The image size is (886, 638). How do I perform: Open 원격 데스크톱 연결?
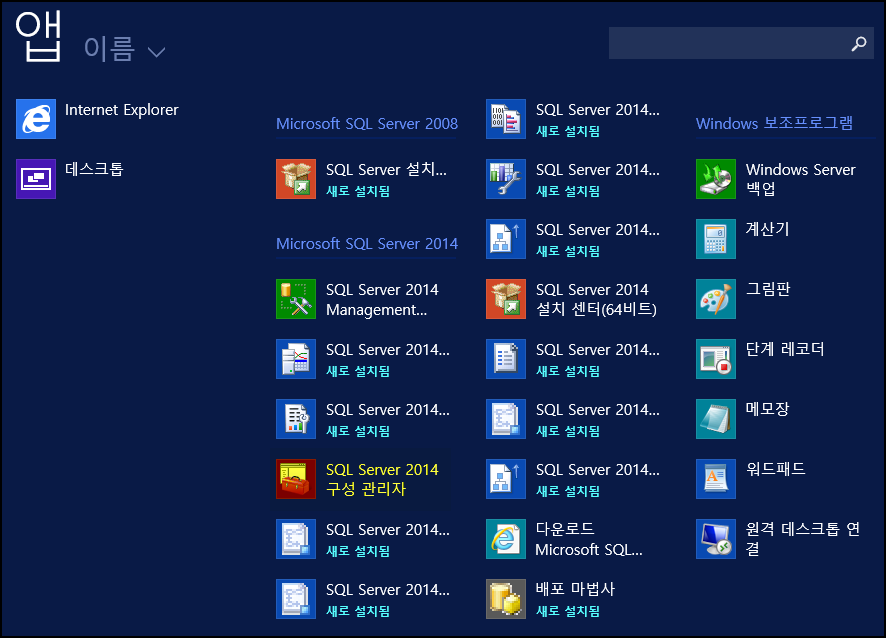click(778, 539)
